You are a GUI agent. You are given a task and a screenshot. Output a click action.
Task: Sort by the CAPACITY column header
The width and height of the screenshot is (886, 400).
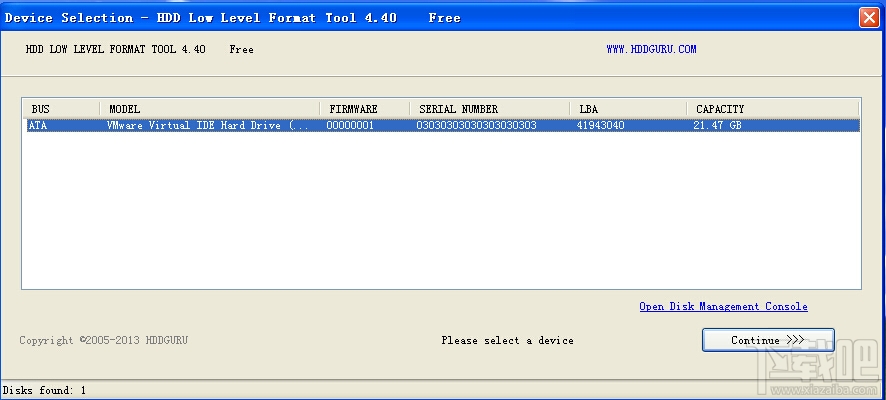point(772,108)
